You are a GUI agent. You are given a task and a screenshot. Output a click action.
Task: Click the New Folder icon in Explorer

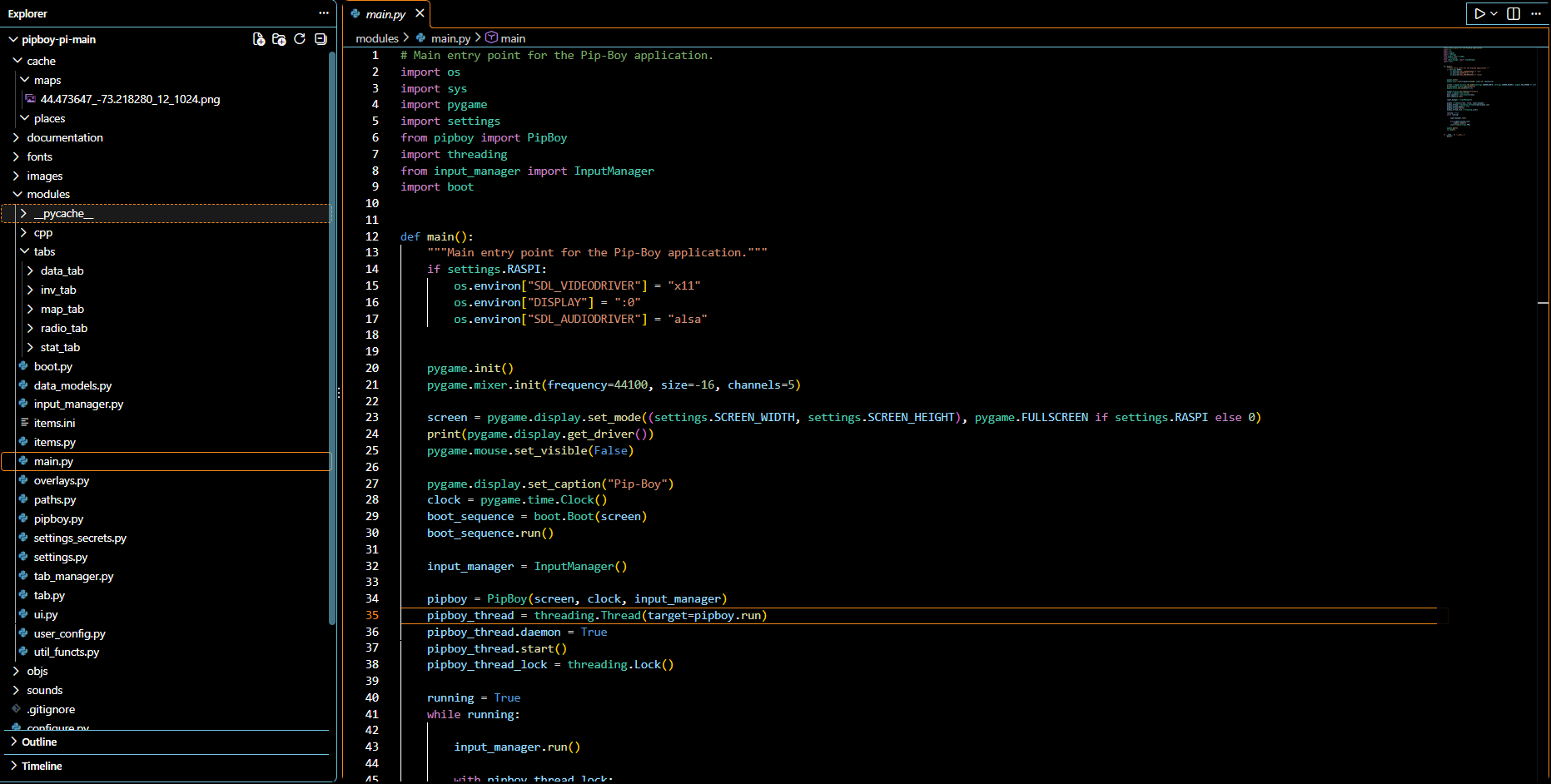click(x=279, y=39)
